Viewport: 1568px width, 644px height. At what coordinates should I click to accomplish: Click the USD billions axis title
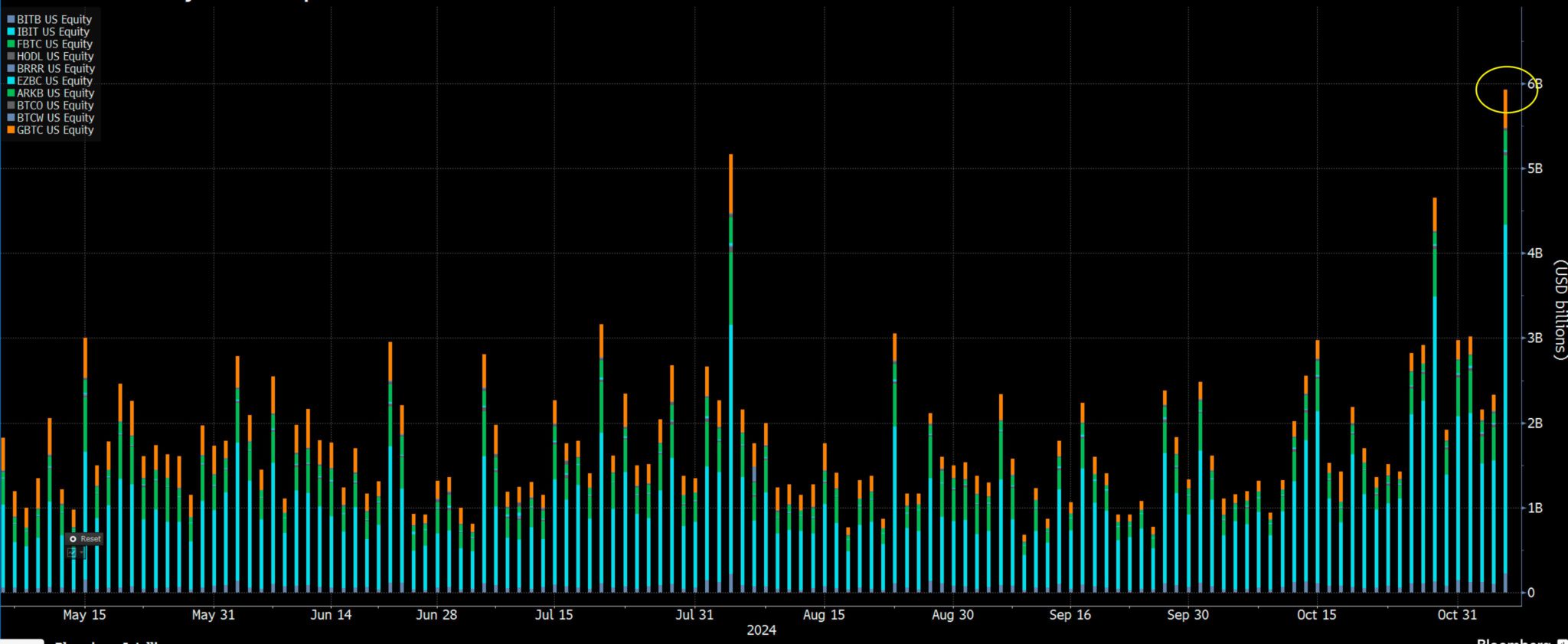tap(1560, 309)
